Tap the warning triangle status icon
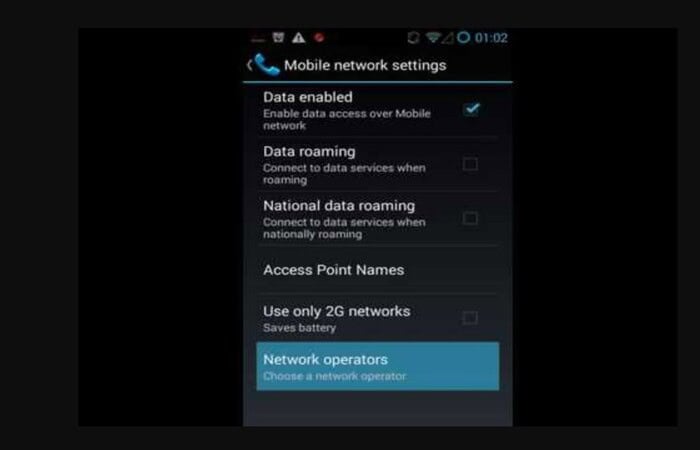 pyautogui.click(x=299, y=38)
